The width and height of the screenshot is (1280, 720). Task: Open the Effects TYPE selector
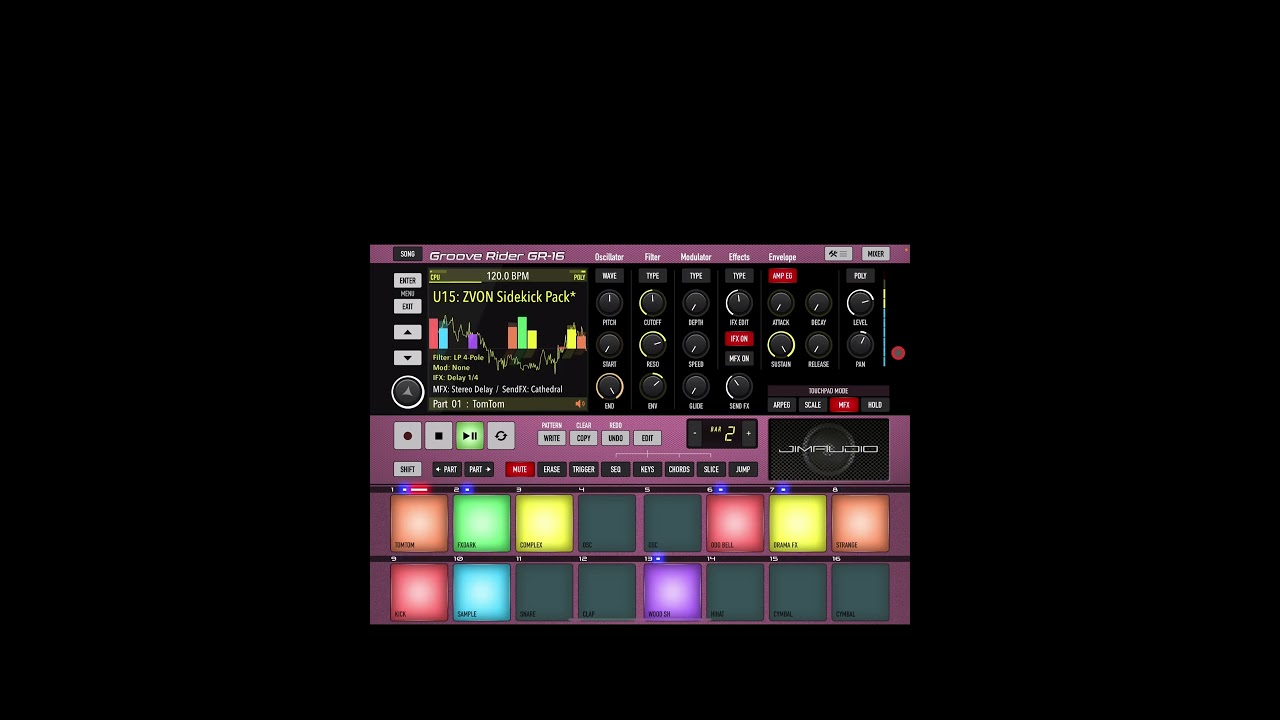(x=739, y=276)
